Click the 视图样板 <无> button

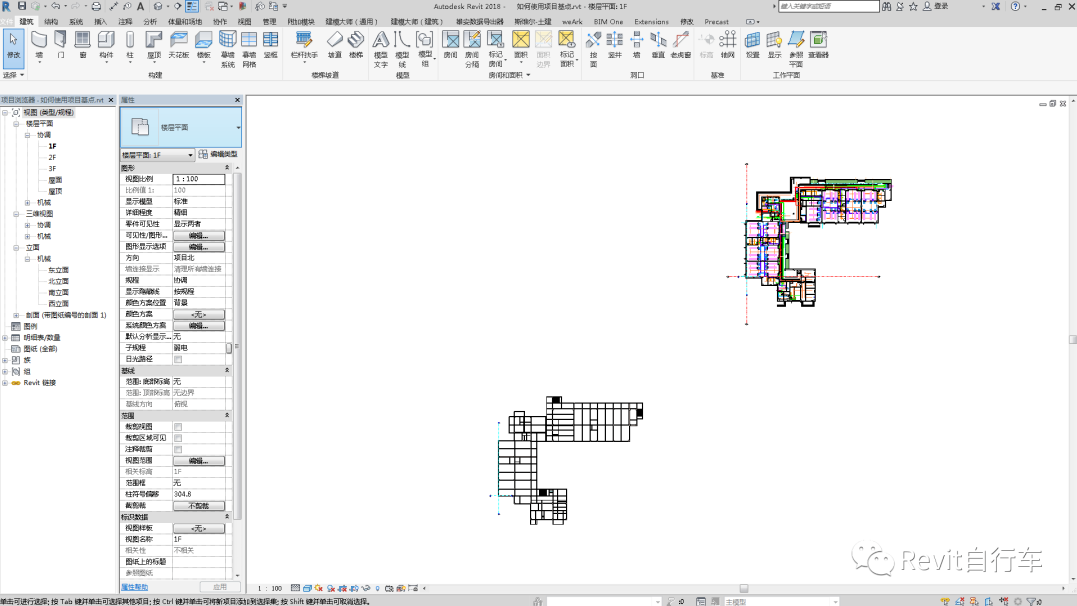click(199, 528)
